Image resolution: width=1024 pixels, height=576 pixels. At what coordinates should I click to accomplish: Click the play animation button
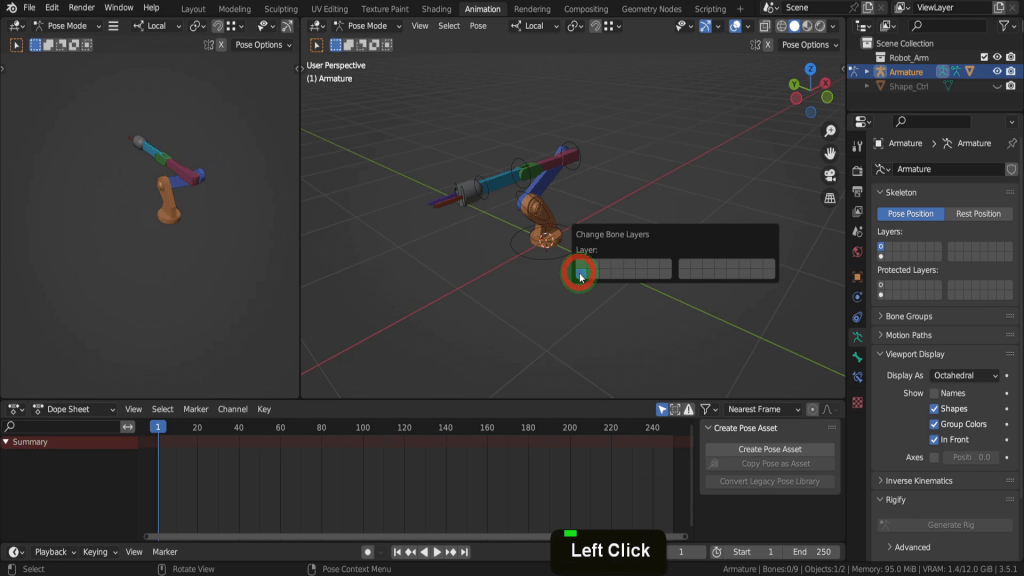click(x=437, y=552)
